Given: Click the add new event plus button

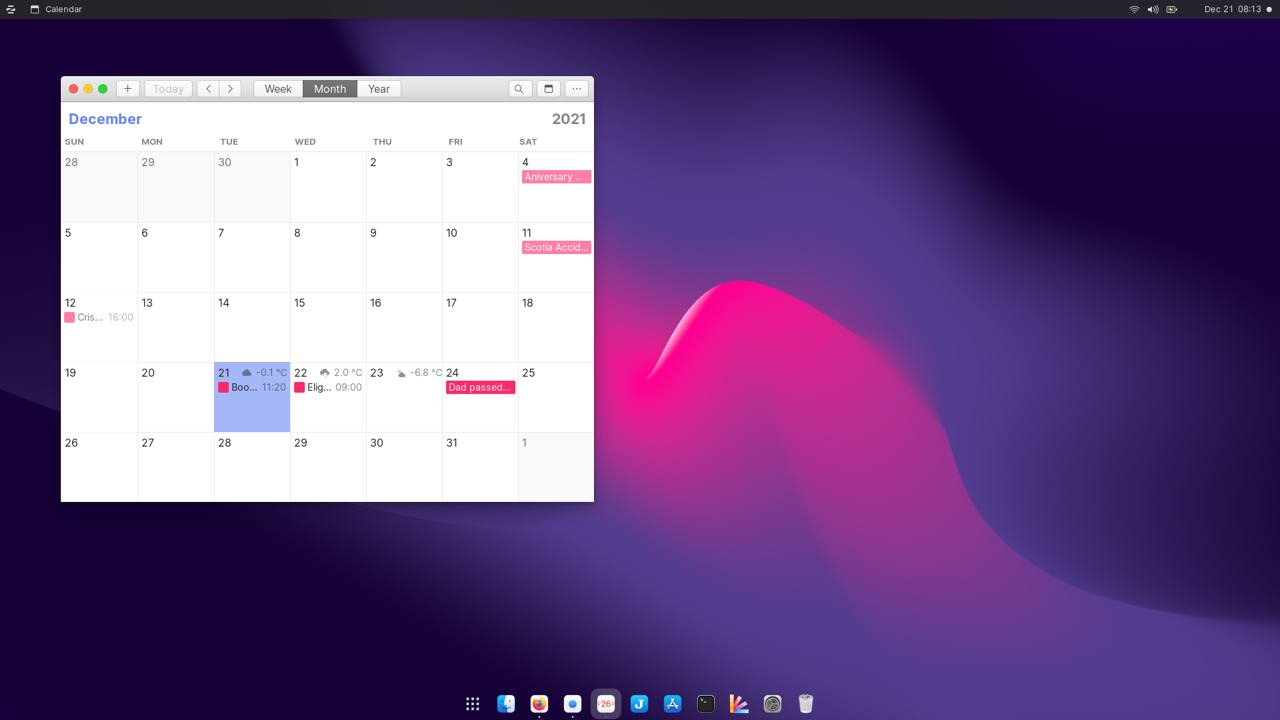Looking at the screenshot, I should (127, 89).
